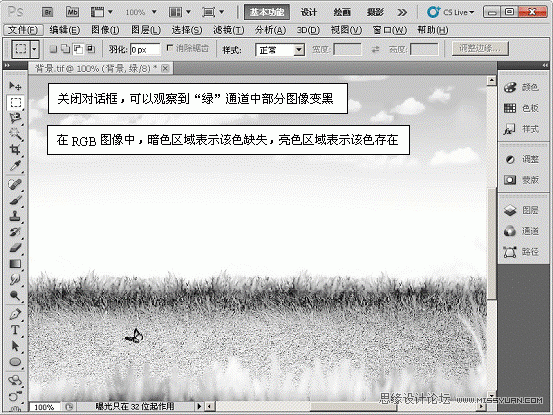This screenshot has height=415, width=553.
Task: Choose Intersect with selection mode
Action: (x=91, y=49)
